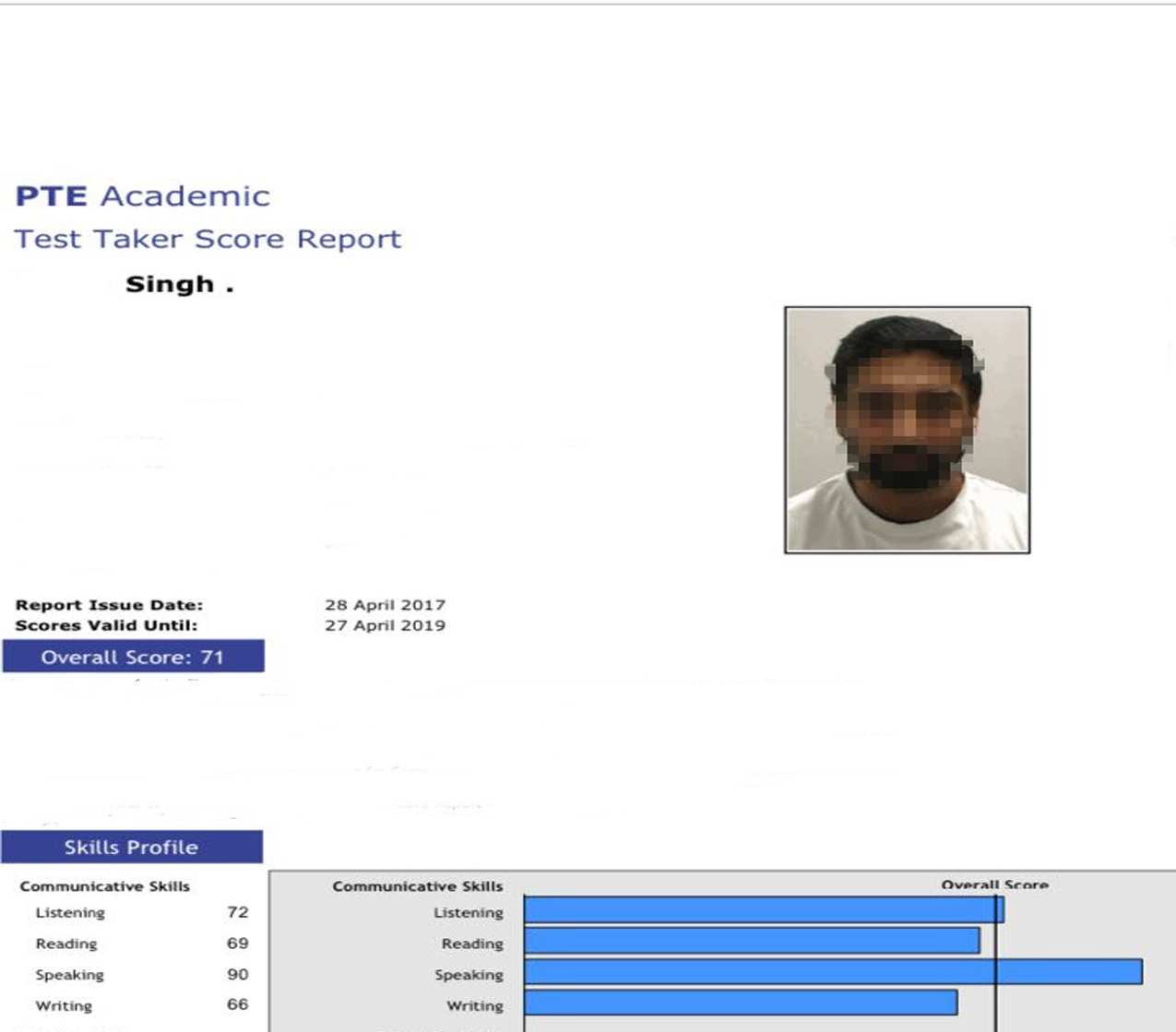Select the Communicative Skills heading in the score table
Image resolution: width=1176 pixels, height=1032 pixels.
coord(104,886)
